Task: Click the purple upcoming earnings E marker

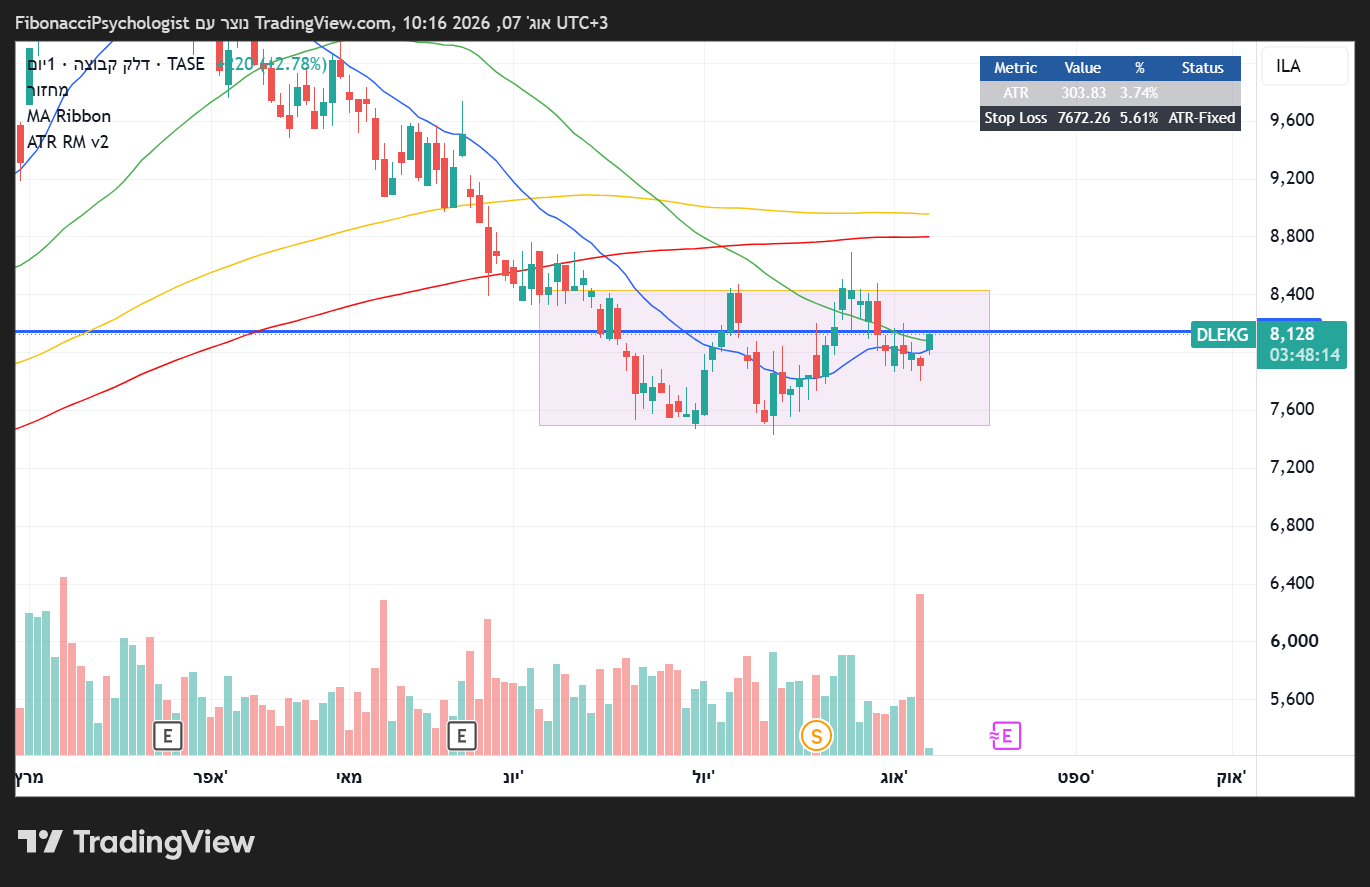Action: click(x=1006, y=737)
